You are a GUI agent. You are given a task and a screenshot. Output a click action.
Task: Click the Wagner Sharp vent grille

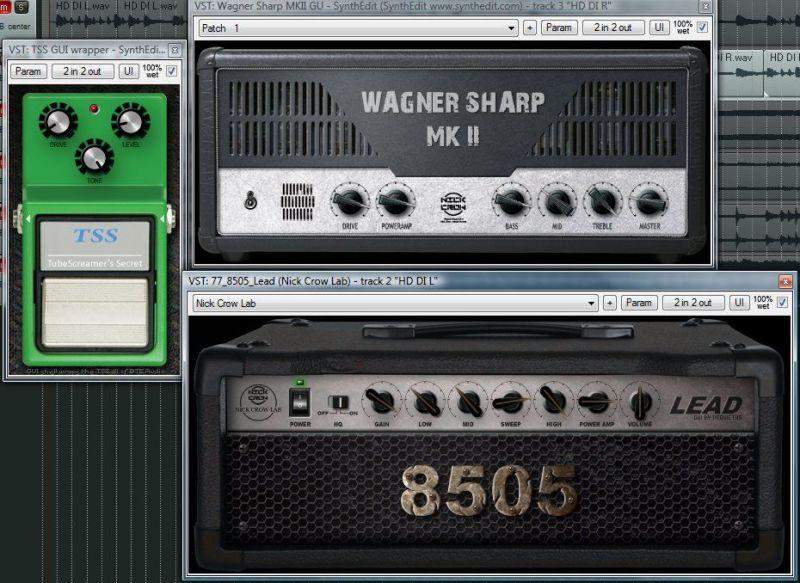(297, 201)
